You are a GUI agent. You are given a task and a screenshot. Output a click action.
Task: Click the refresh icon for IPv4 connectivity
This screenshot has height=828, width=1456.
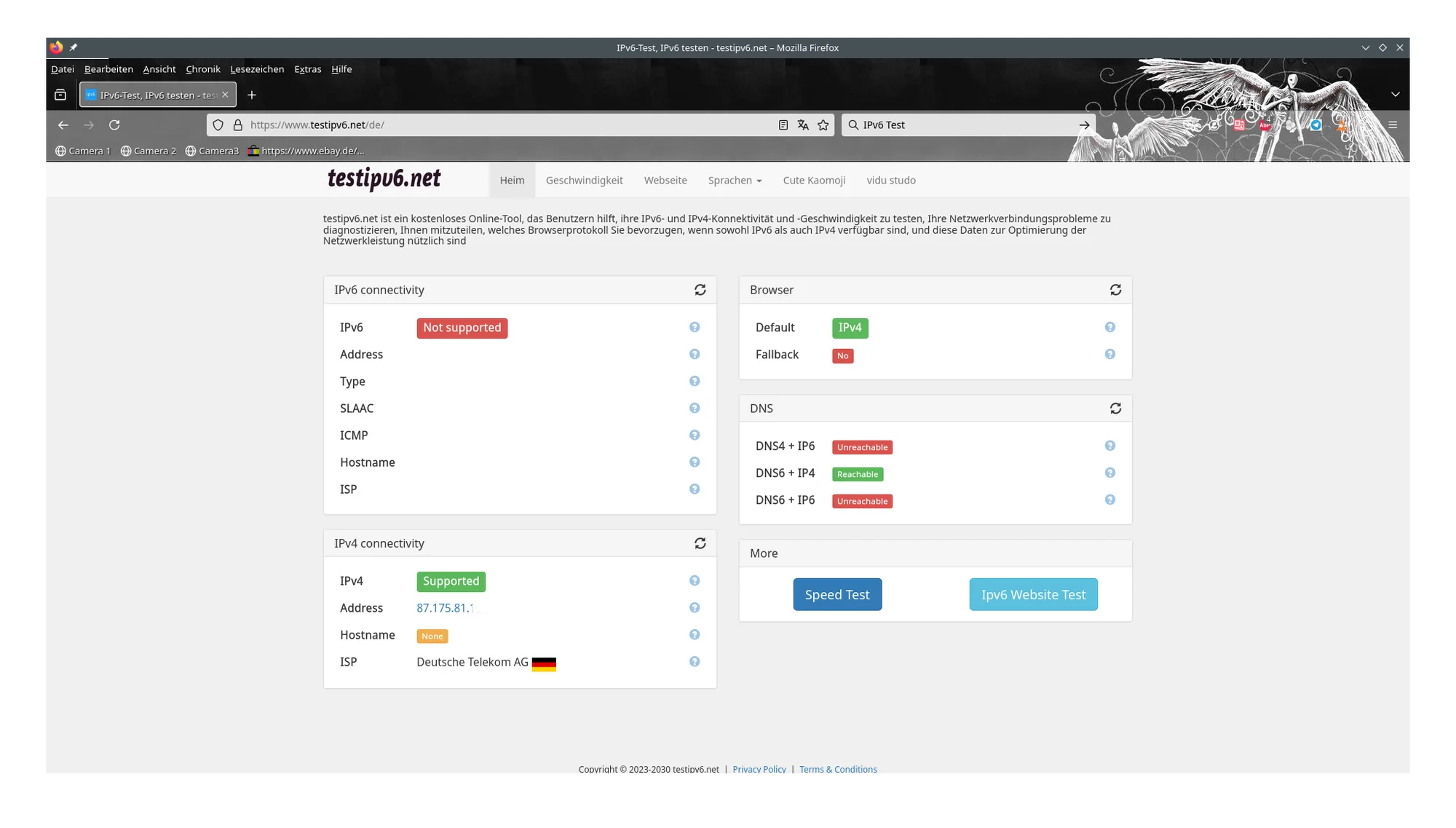tap(700, 543)
